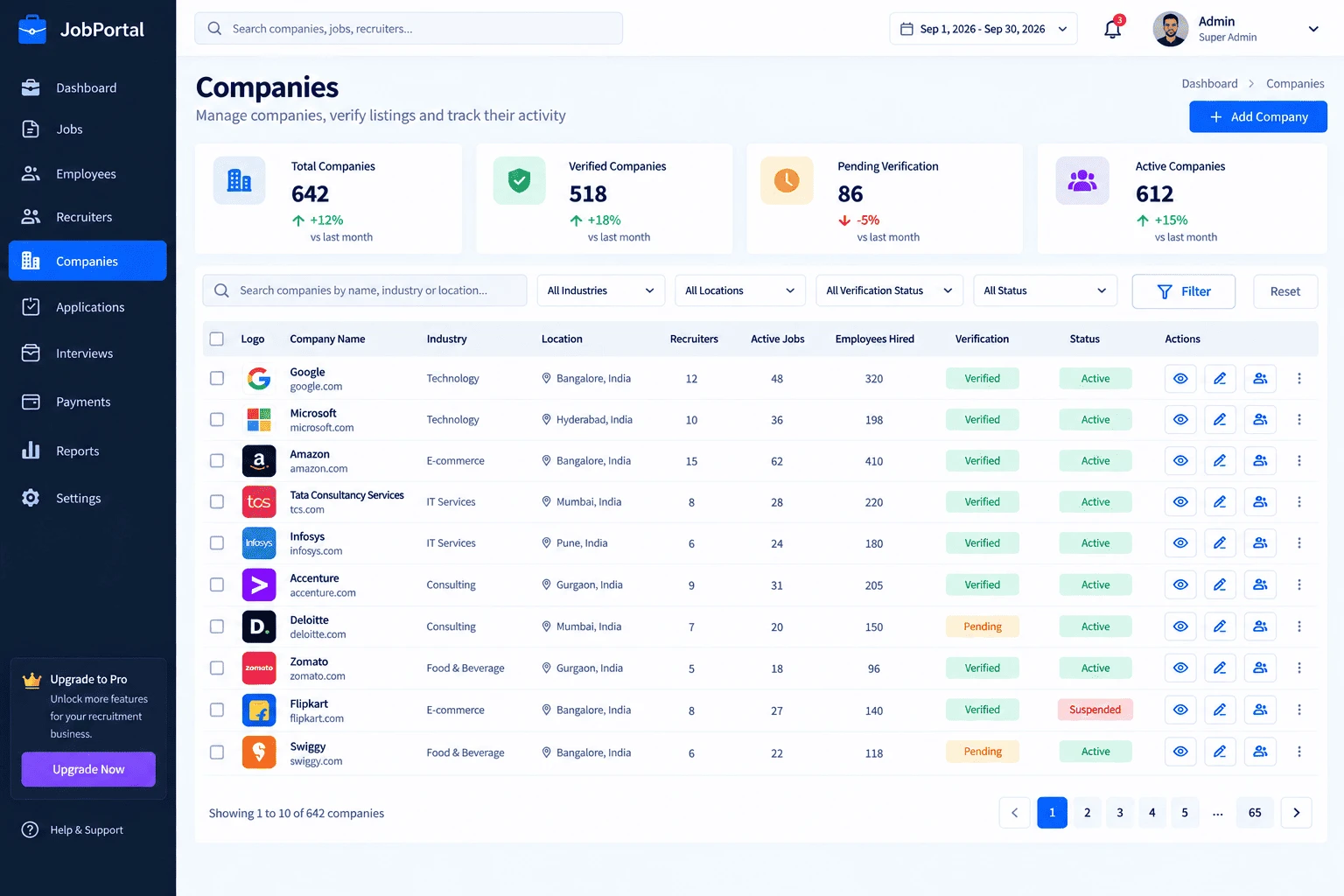This screenshot has width=1344, height=896.
Task: Open Flipkart users icon
Action: click(1260, 710)
